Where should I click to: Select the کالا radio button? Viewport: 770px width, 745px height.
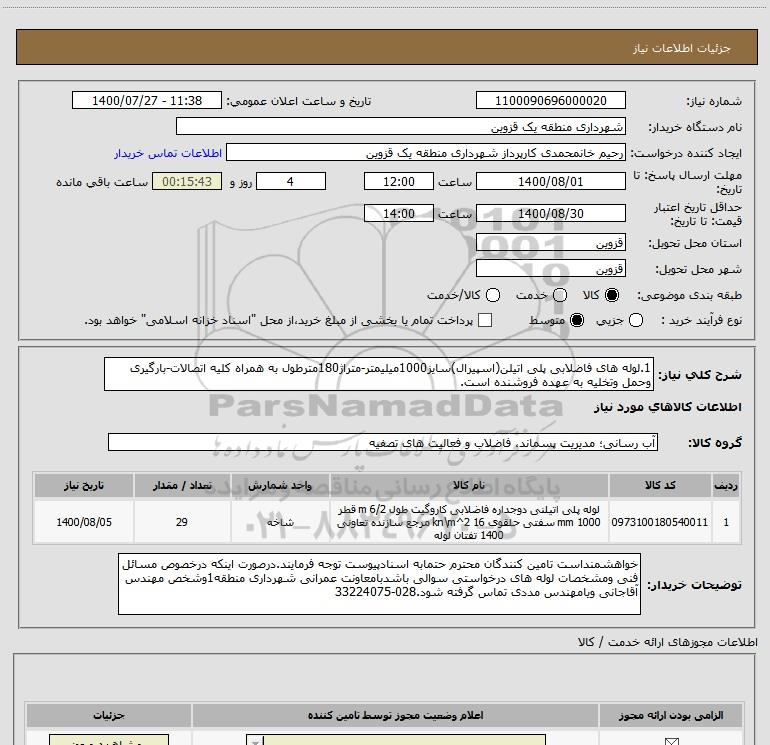tap(612, 295)
